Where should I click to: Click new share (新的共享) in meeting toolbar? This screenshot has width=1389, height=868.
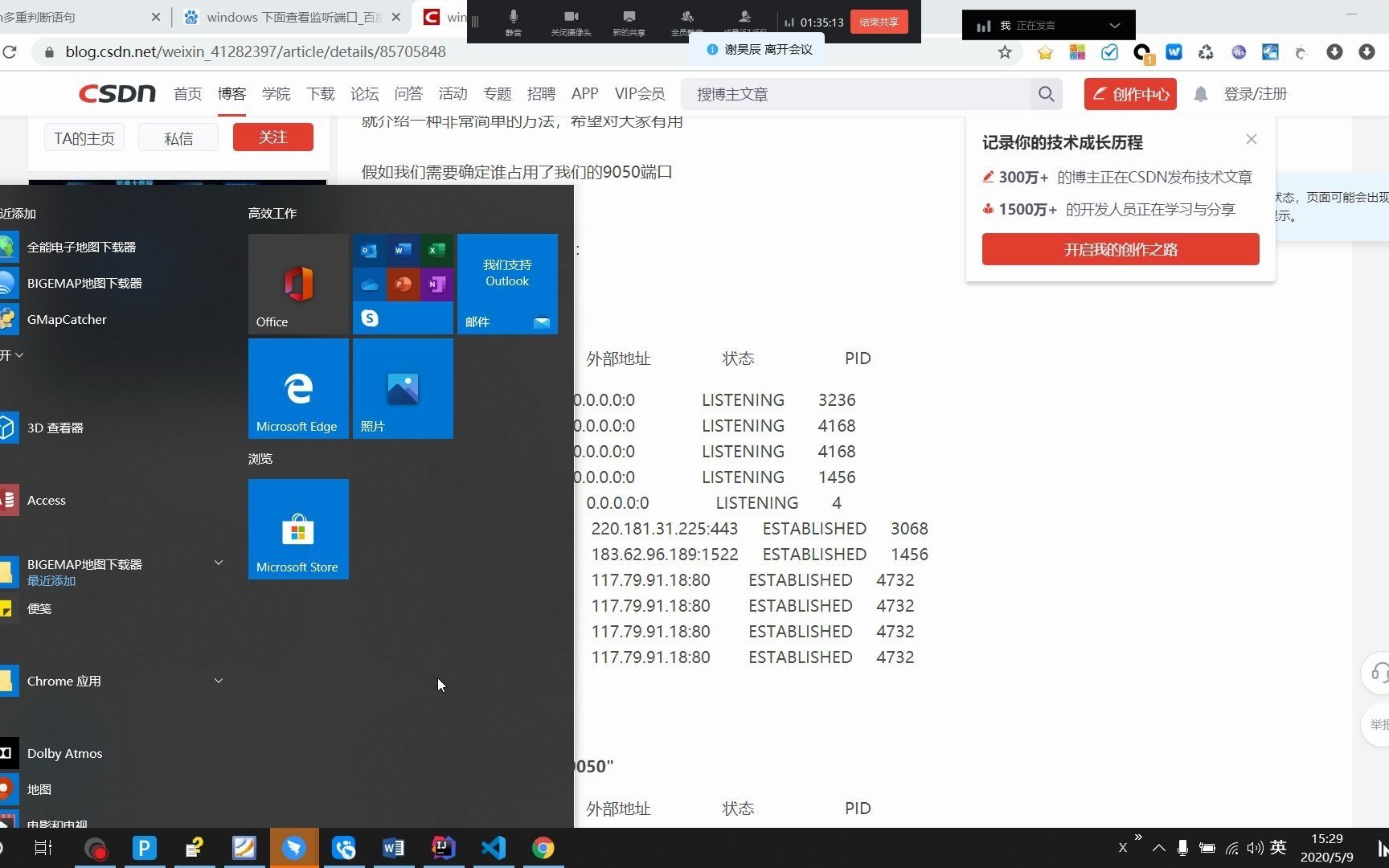[x=629, y=23]
